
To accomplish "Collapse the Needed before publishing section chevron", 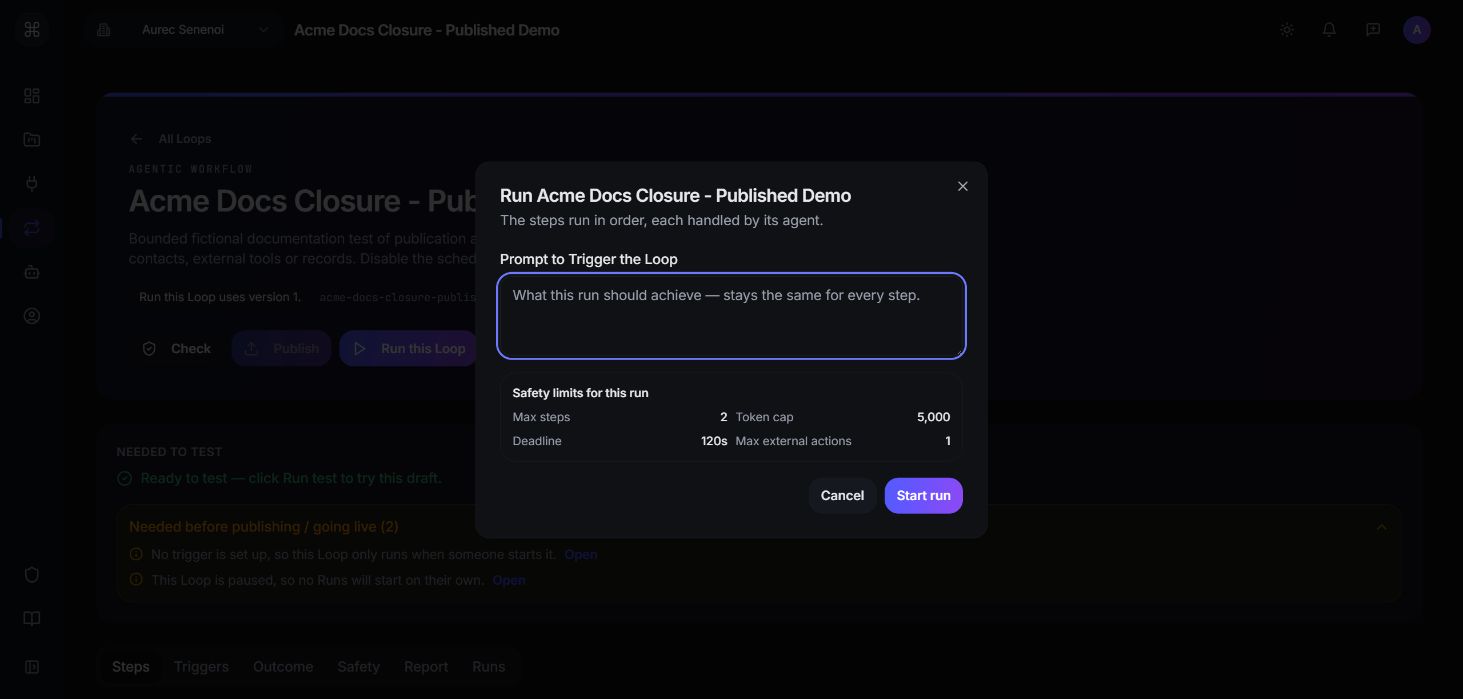I will coord(1382,527).
